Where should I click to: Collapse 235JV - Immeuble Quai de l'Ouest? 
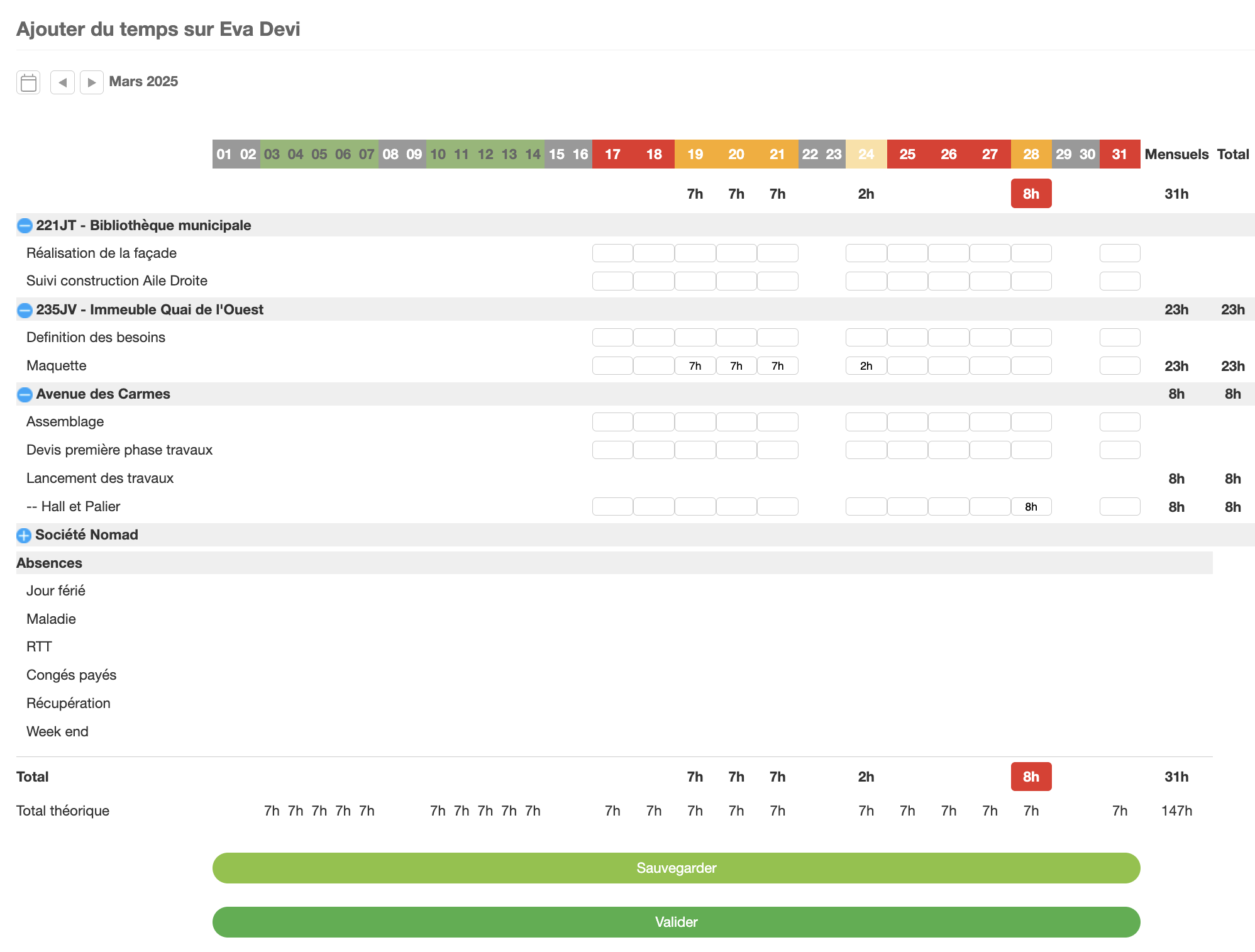click(x=25, y=310)
